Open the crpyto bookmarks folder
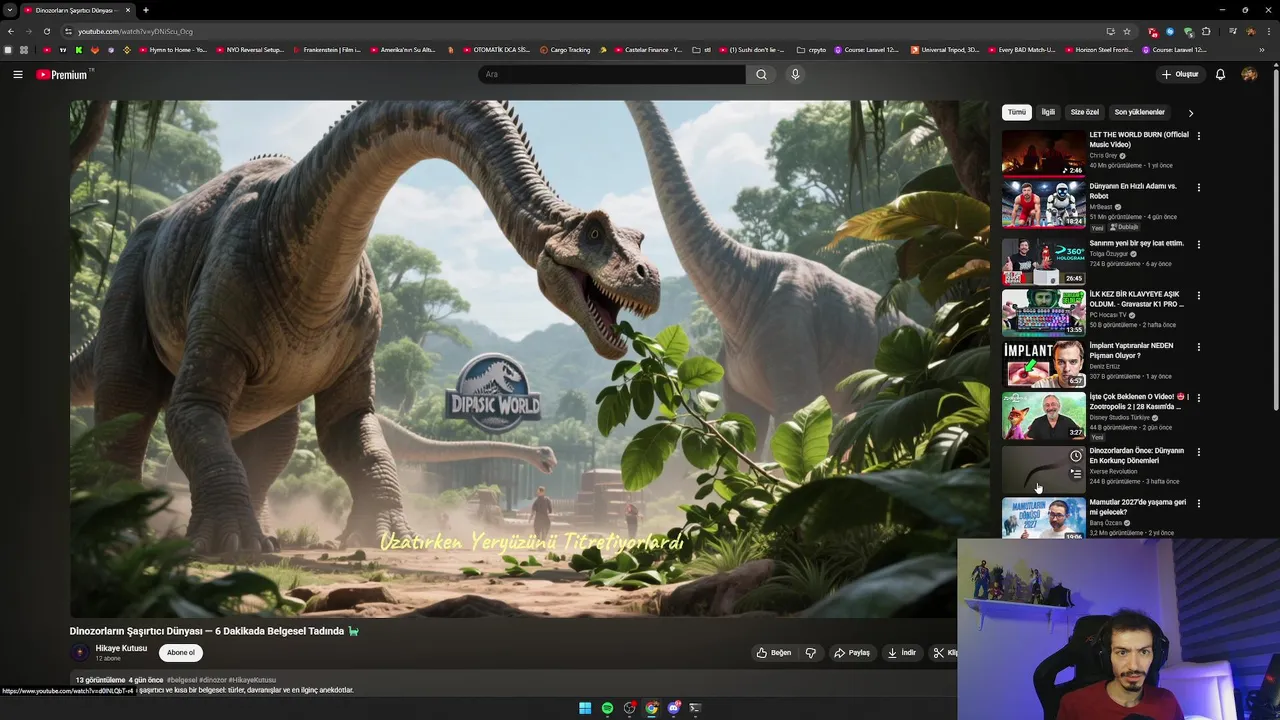Image resolution: width=1280 pixels, height=720 pixels. point(811,50)
